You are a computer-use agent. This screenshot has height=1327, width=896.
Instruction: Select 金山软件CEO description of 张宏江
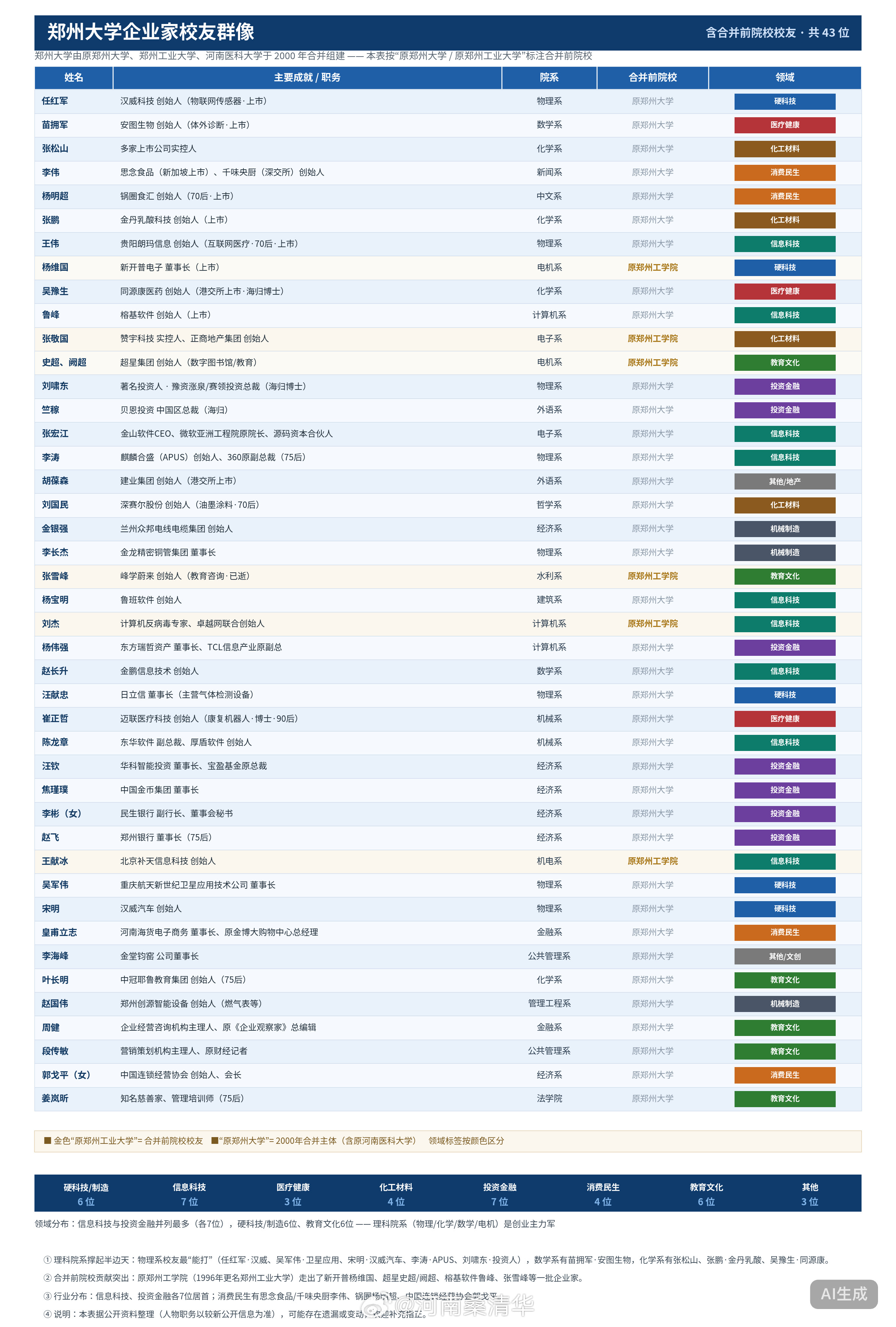point(226,434)
